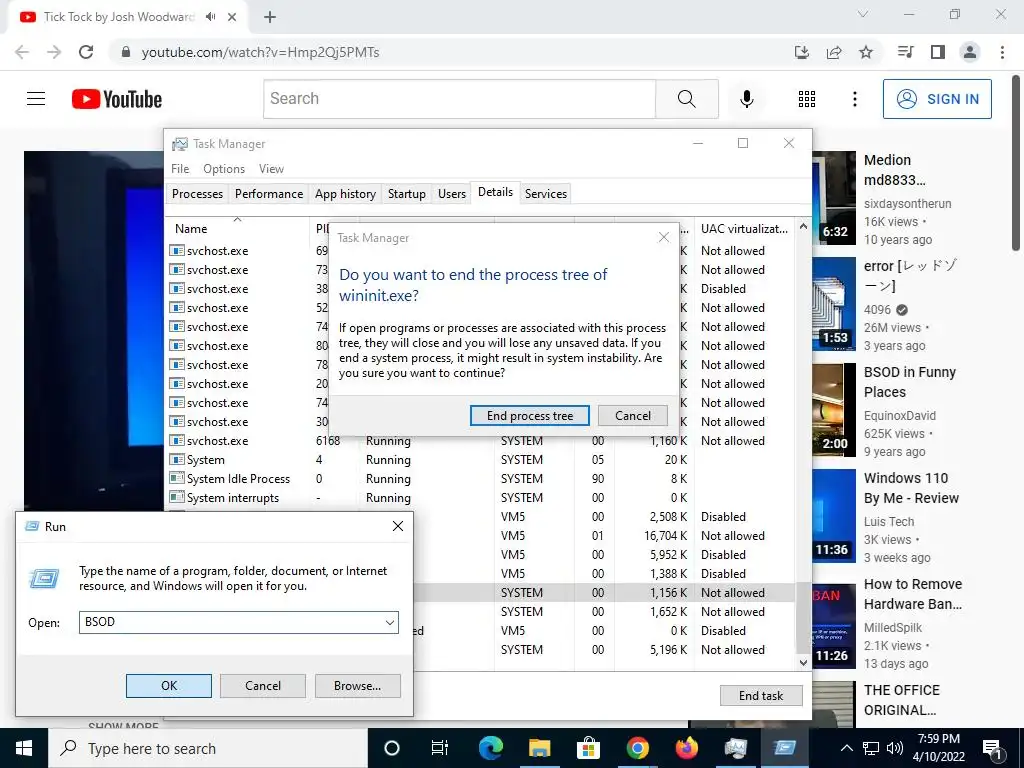Click browser forward arrow
This screenshot has width=1024, height=768.
[x=54, y=52]
